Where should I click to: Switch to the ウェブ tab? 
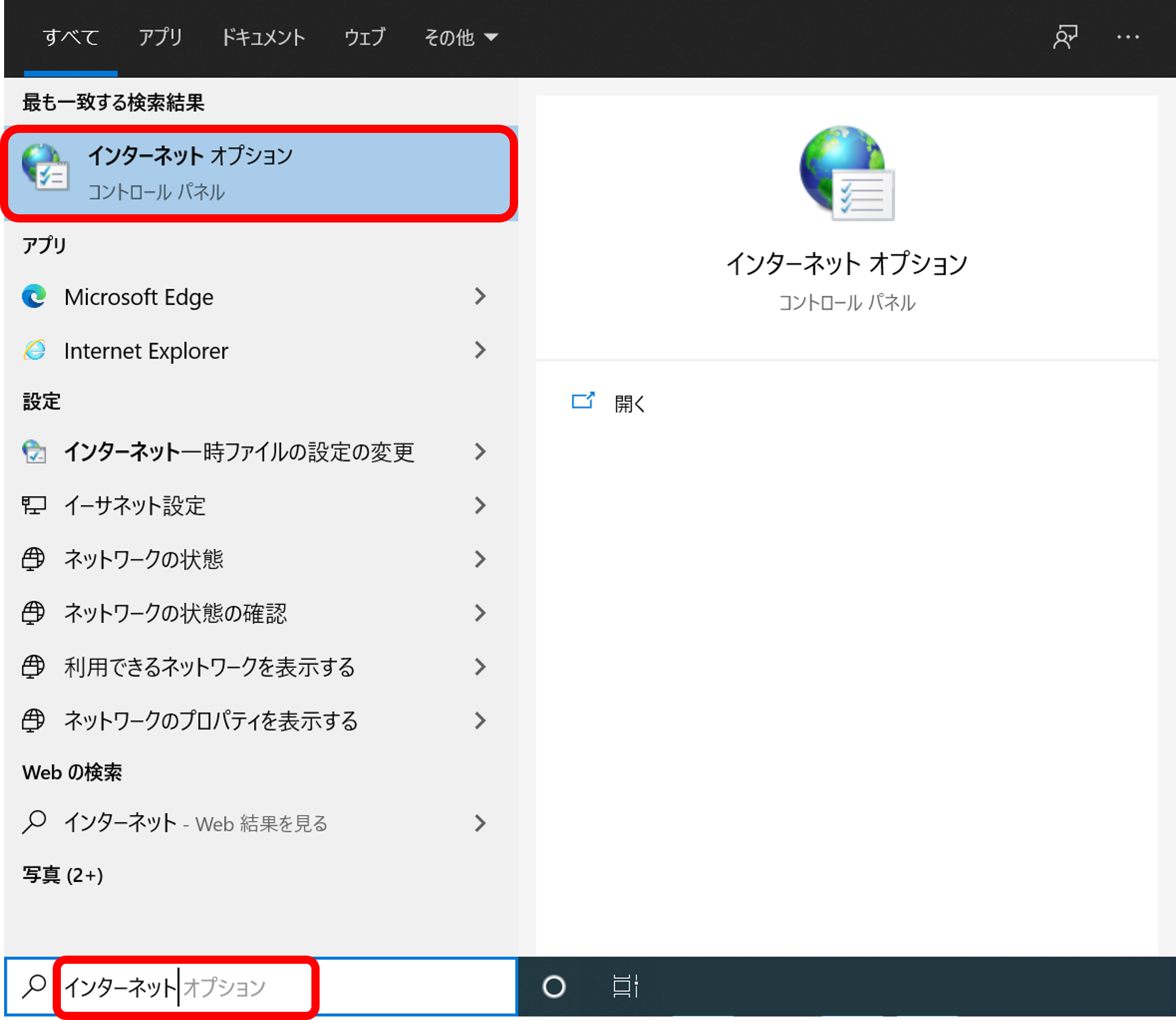(365, 37)
